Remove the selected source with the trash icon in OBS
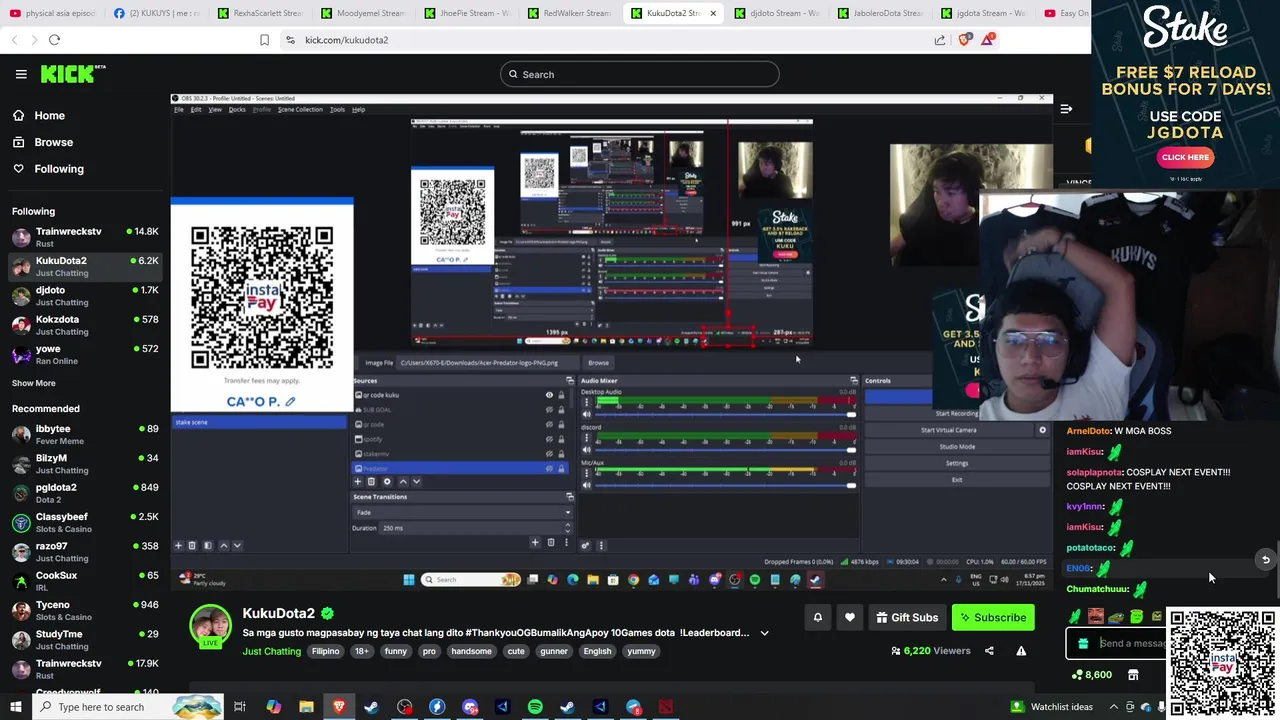The image size is (1280, 720). click(372, 482)
